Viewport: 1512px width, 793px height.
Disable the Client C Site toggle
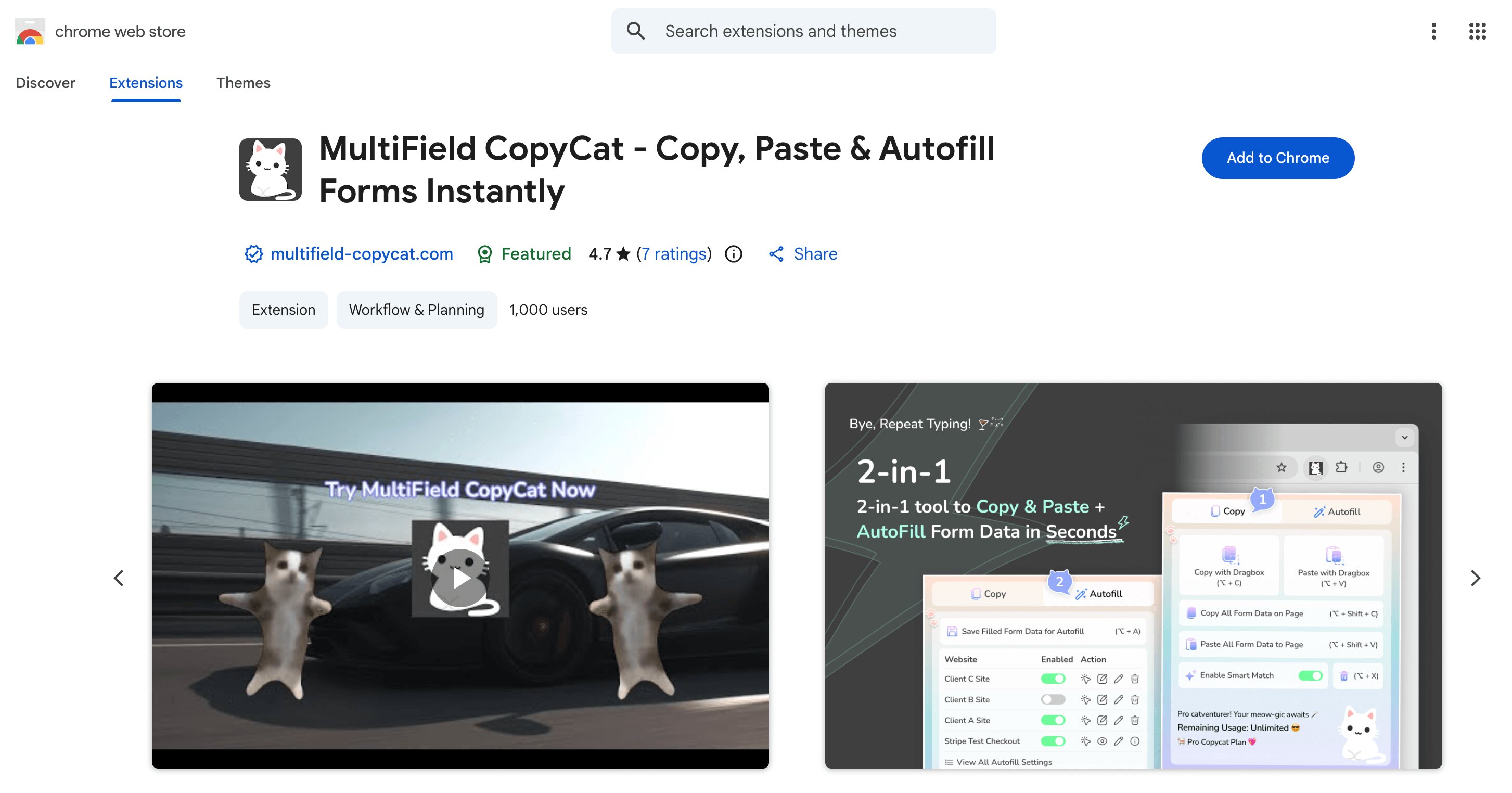[x=1054, y=679]
